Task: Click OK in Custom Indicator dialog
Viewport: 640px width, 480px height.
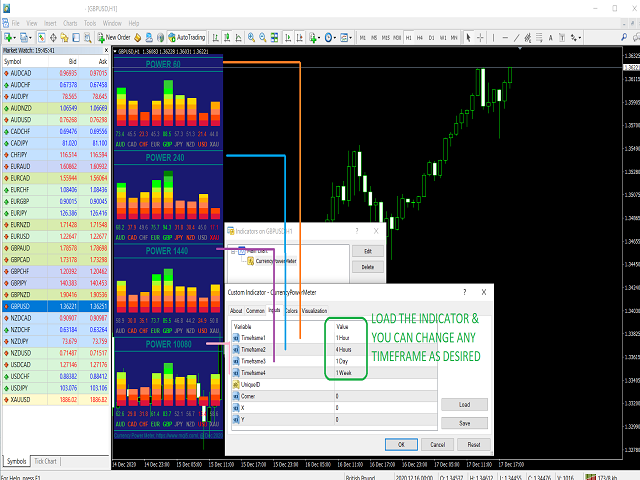Action: point(401,444)
